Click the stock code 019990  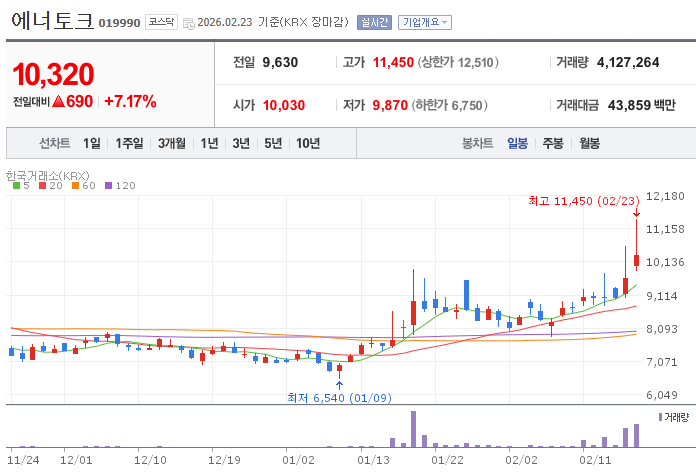click(119, 23)
